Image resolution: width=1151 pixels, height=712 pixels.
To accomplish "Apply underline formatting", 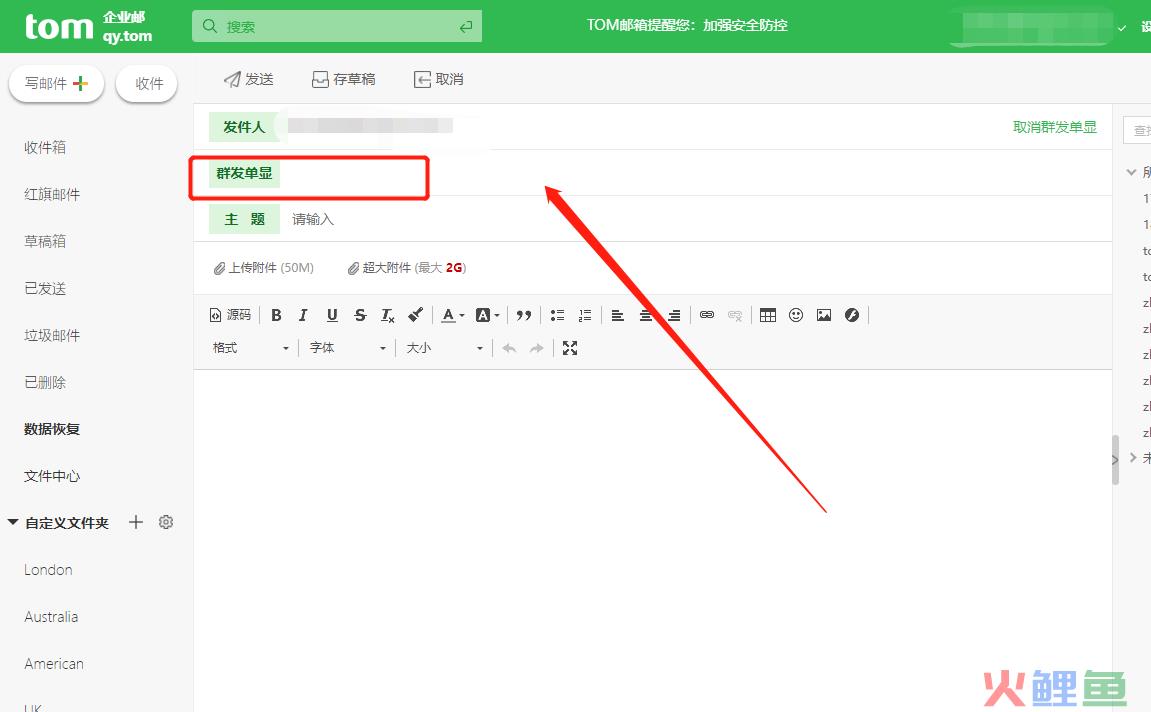I will pyautogui.click(x=332, y=315).
